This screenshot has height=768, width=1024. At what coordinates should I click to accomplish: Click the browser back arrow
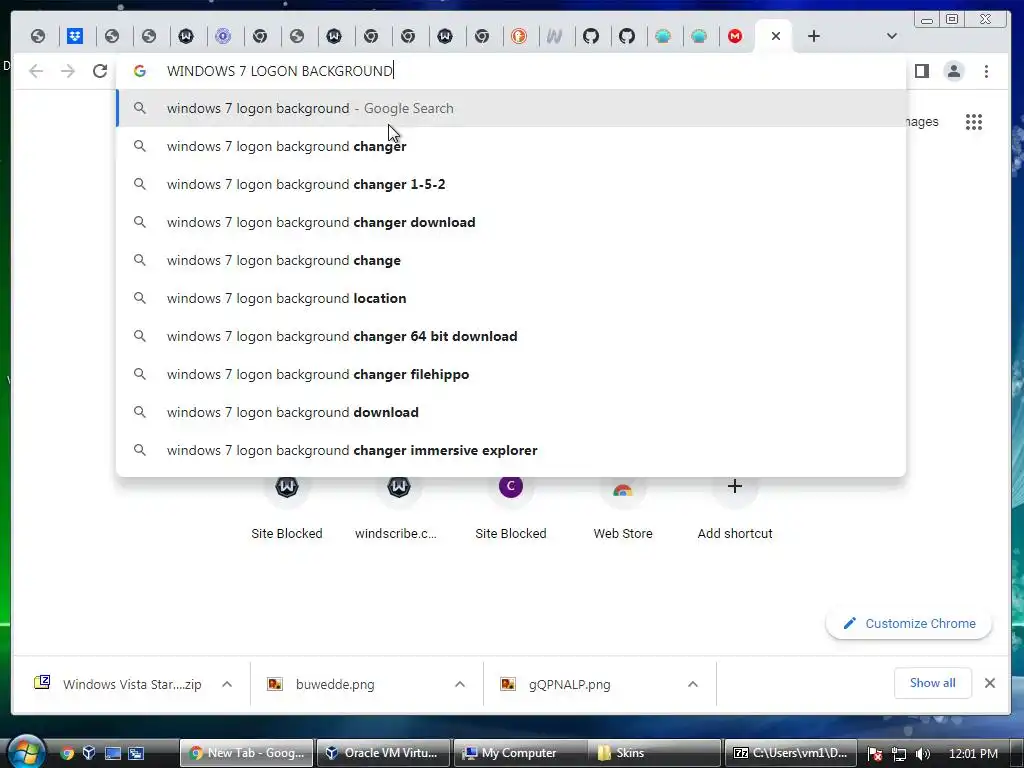click(x=37, y=71)
